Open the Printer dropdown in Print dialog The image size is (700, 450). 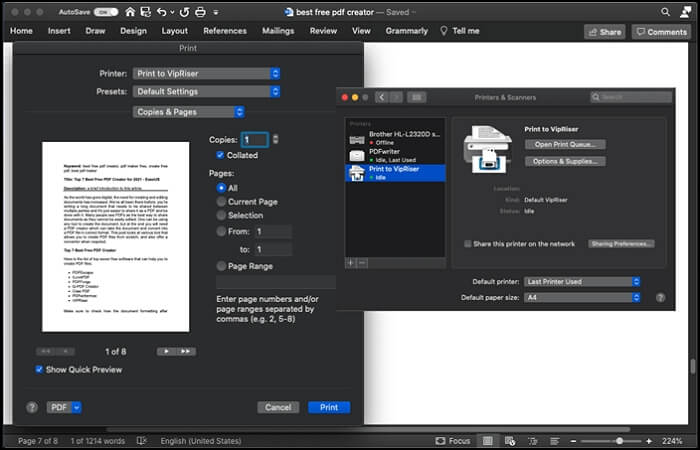207,73
